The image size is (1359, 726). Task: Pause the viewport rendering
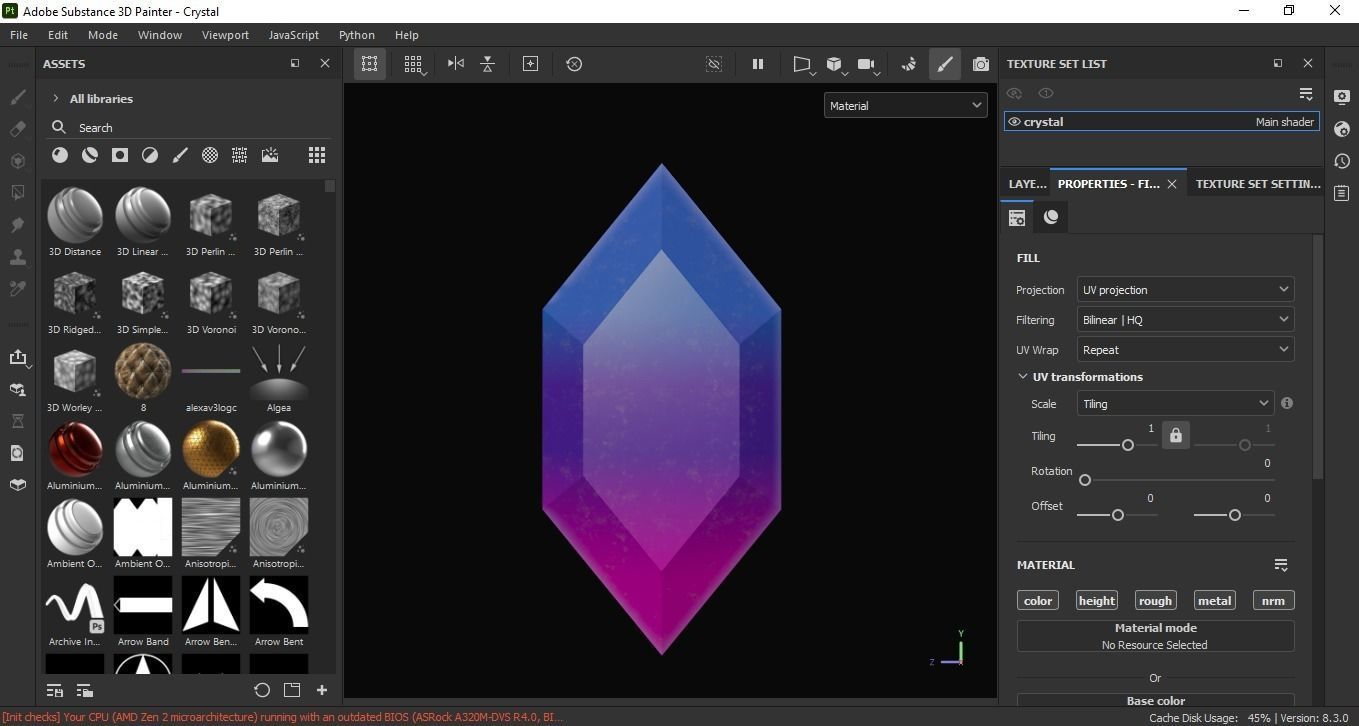(758, 63)
